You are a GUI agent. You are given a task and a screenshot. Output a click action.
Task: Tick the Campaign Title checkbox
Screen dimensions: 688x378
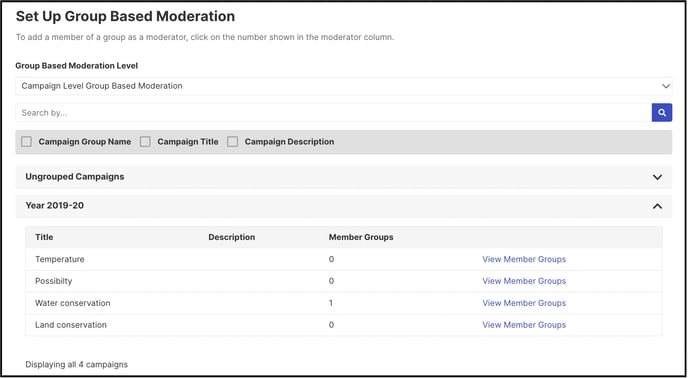(x=145, y=142)
